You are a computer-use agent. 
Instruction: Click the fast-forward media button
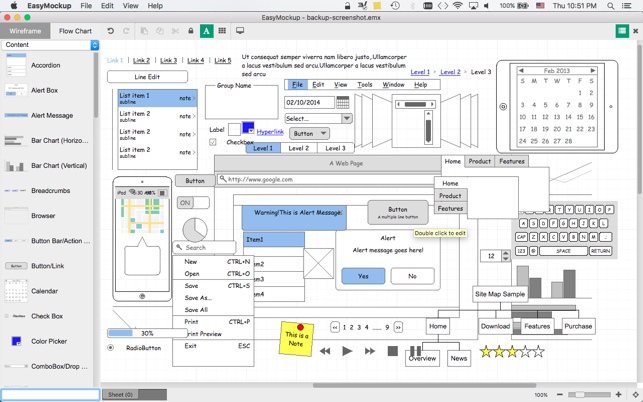(x=370, y=351)
